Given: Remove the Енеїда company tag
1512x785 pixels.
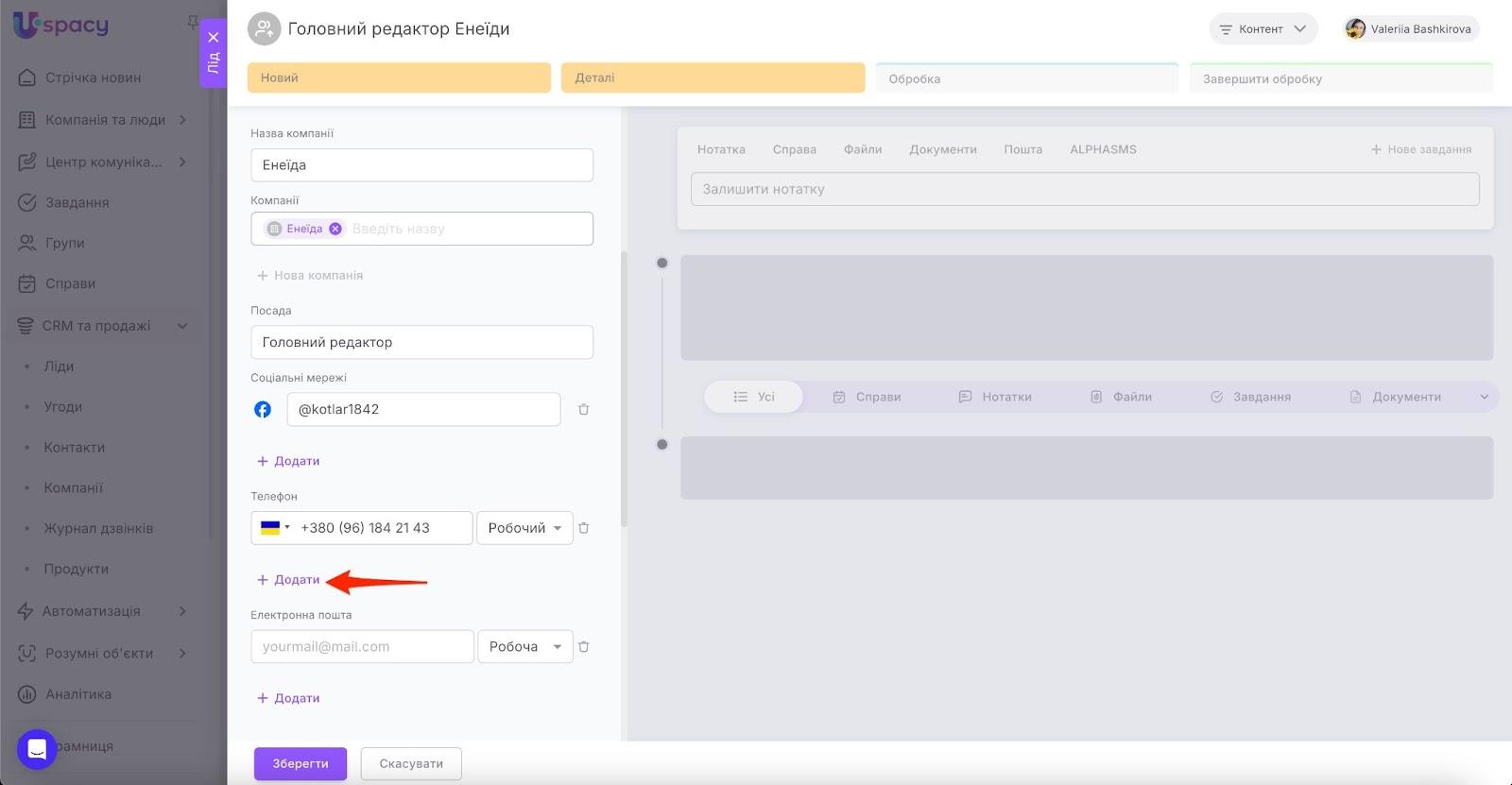Looking at the screenshot, I should tap(335, 229).
